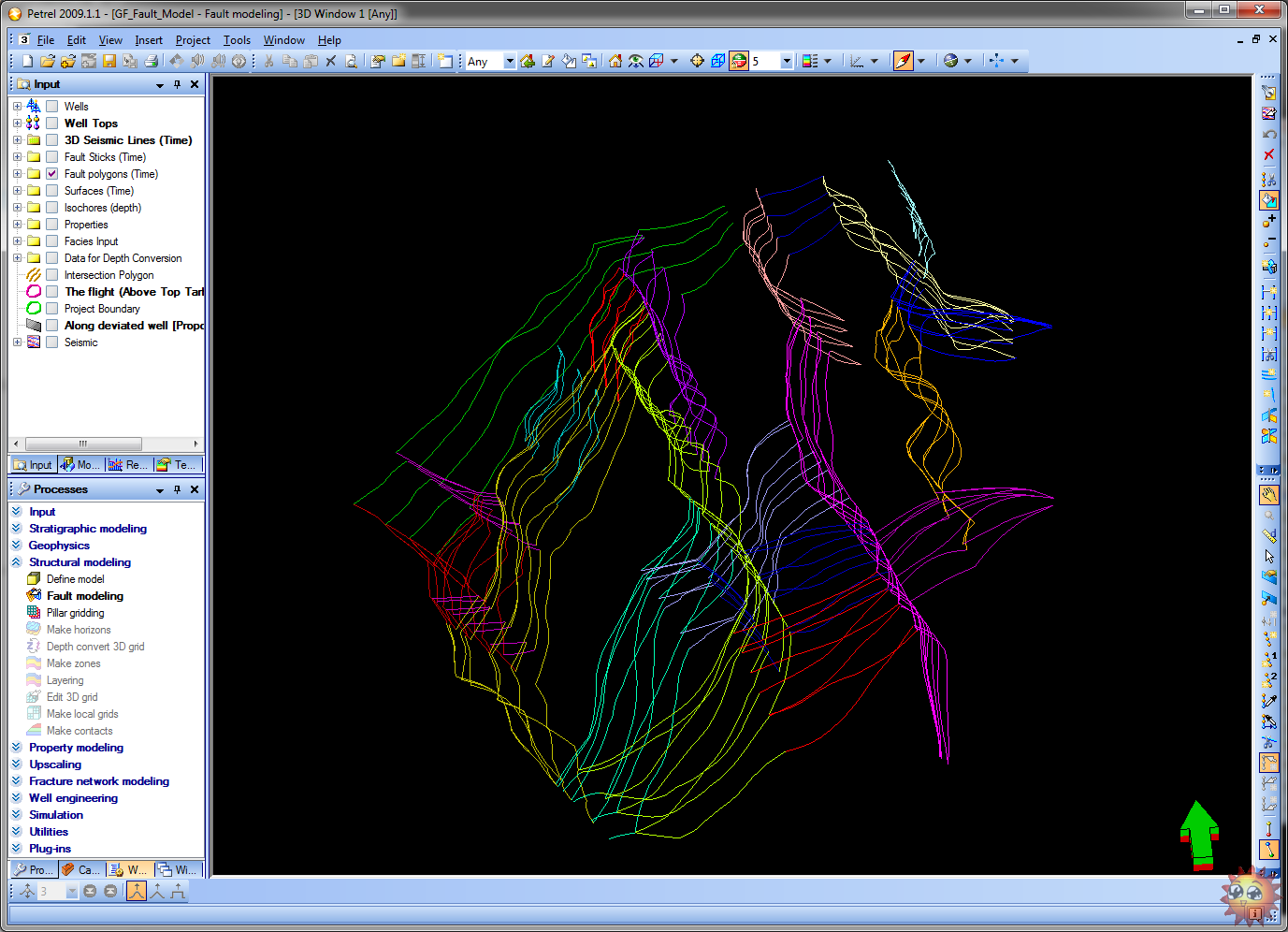Collapse the Structural modeling process group
This screenshot has width=1288, height=932.
point(16,562)
